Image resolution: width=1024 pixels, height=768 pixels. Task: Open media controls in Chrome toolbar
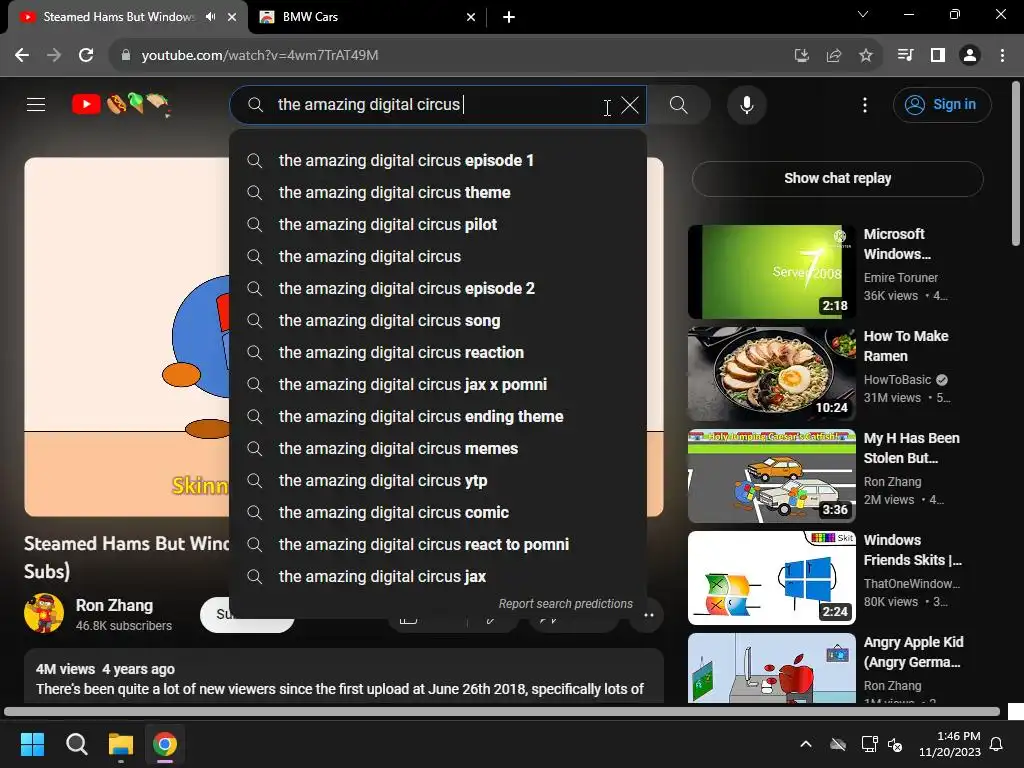point(905,56)
